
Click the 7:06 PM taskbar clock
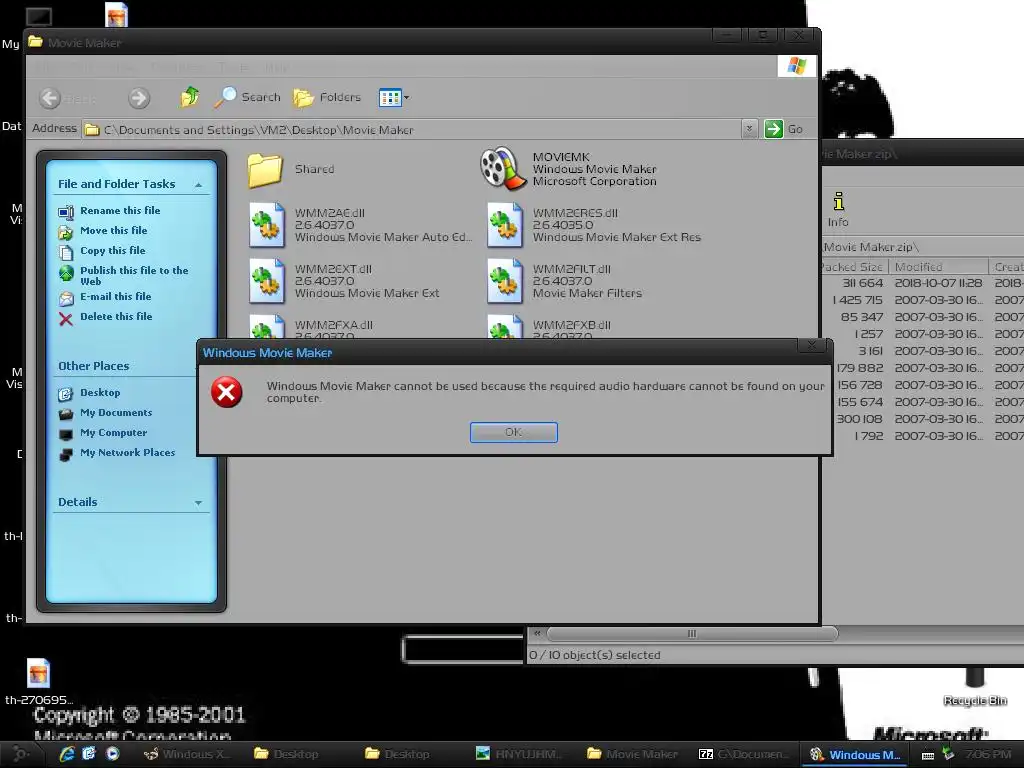pyautogui.click(x=988, y=754)
